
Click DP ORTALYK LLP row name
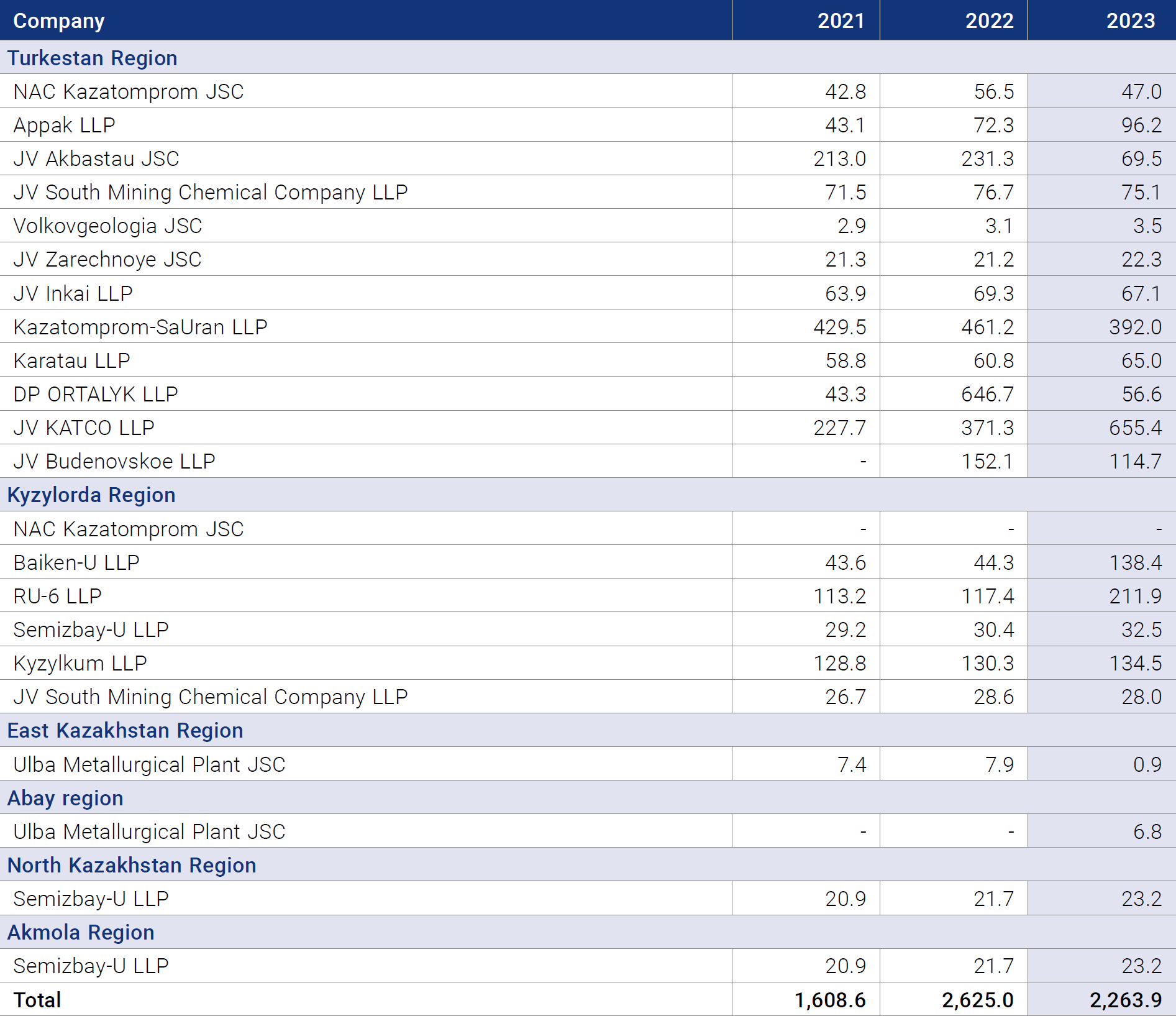96,394
